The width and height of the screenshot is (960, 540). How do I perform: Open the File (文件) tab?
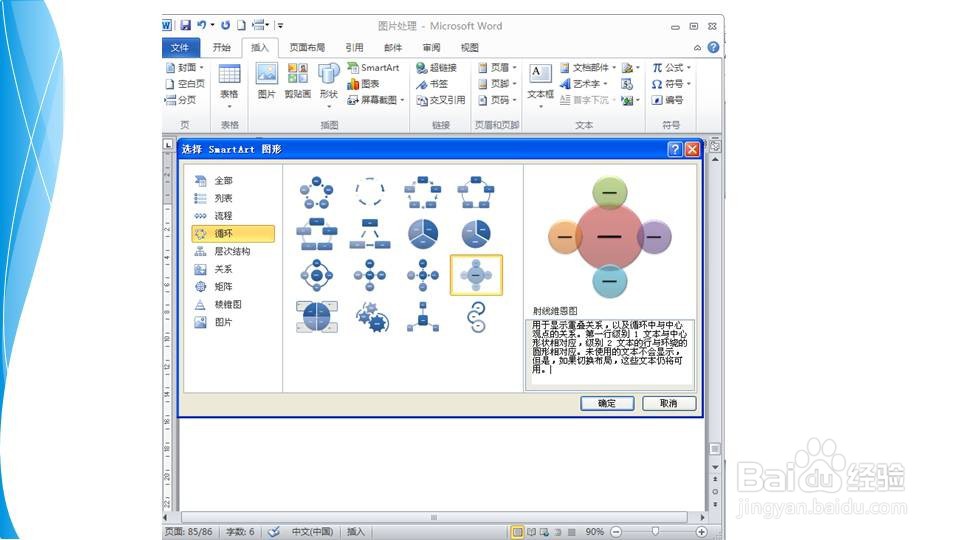pos(180,47)
